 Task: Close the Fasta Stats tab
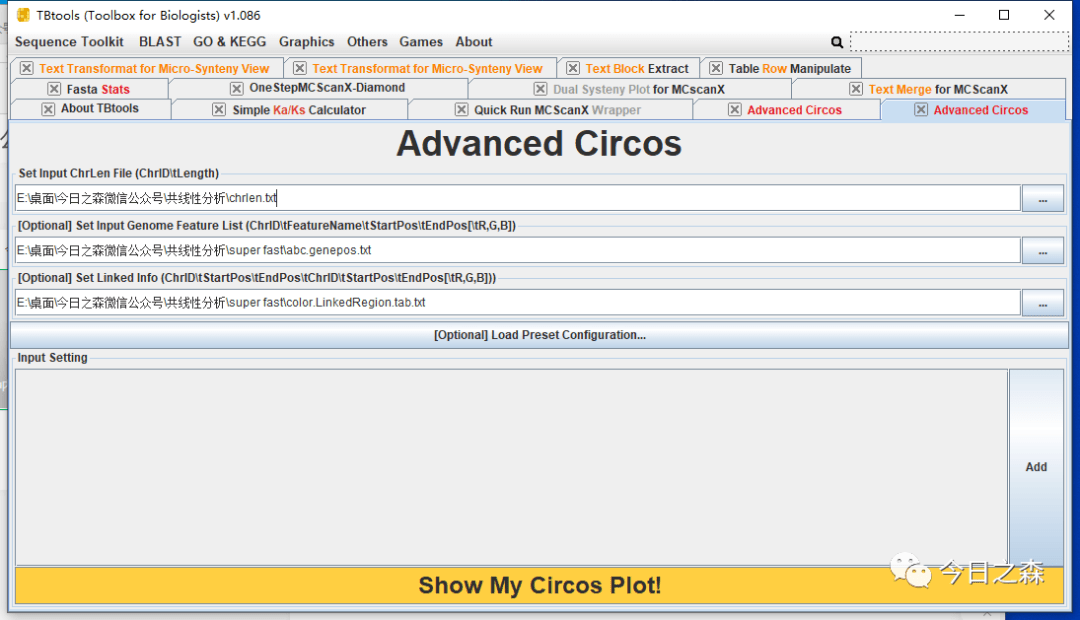point(54,89)
